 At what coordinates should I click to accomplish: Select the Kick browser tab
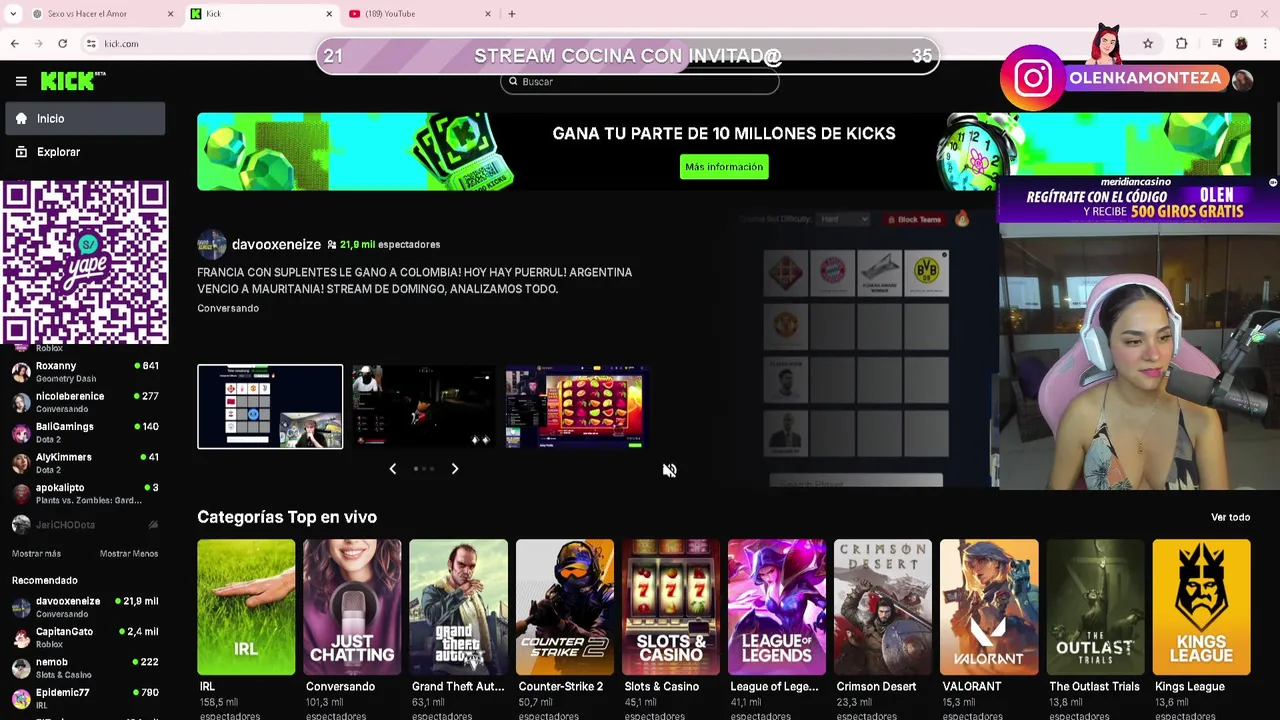[261, 14]
